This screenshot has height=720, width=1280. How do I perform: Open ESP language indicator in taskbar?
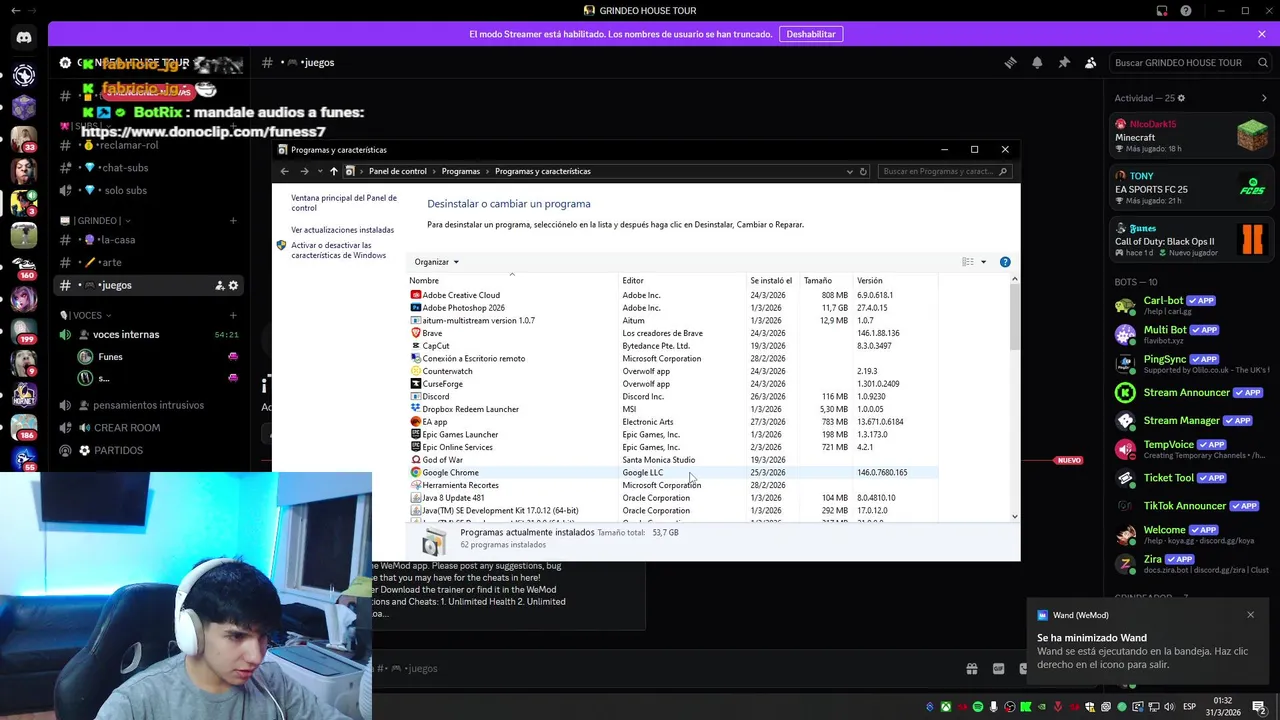coord(1189,707)
